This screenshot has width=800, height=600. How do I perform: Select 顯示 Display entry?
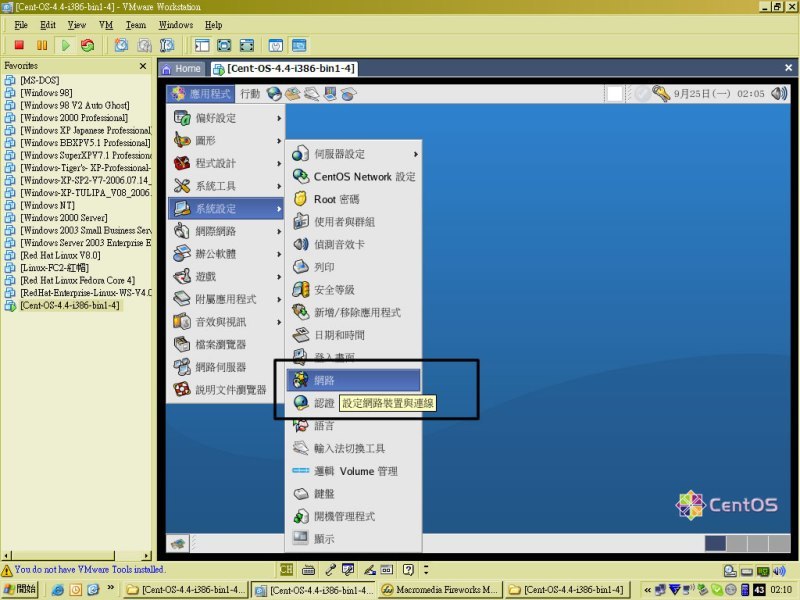[x=354, y=539]
